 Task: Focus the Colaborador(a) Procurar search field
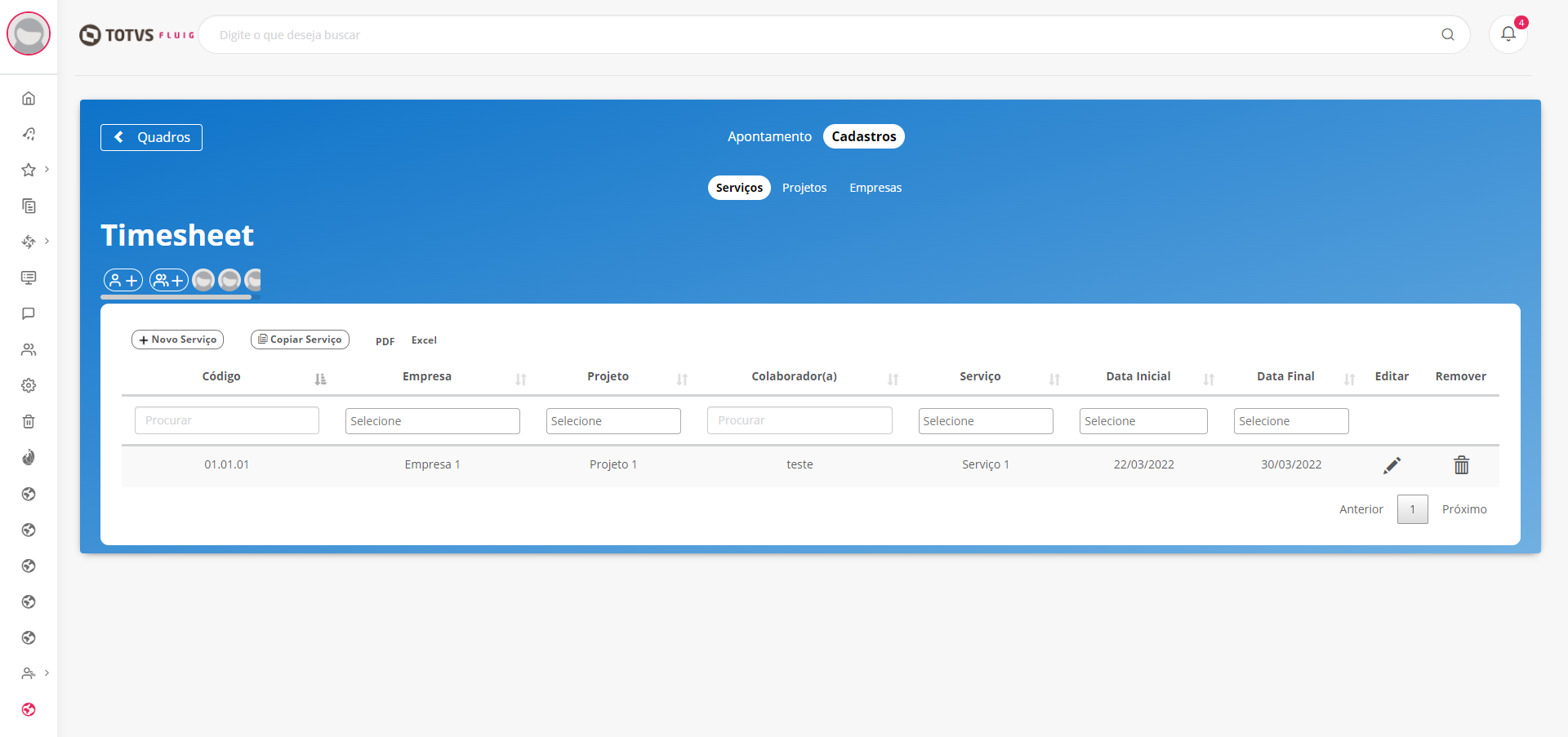(800, 420)
